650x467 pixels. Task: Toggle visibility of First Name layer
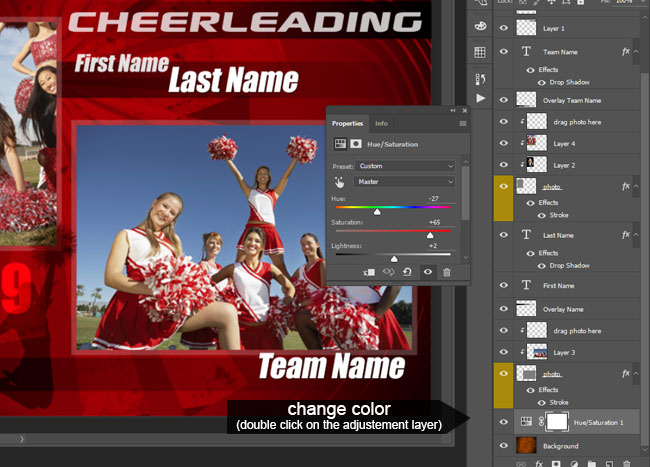pos(504,285)
